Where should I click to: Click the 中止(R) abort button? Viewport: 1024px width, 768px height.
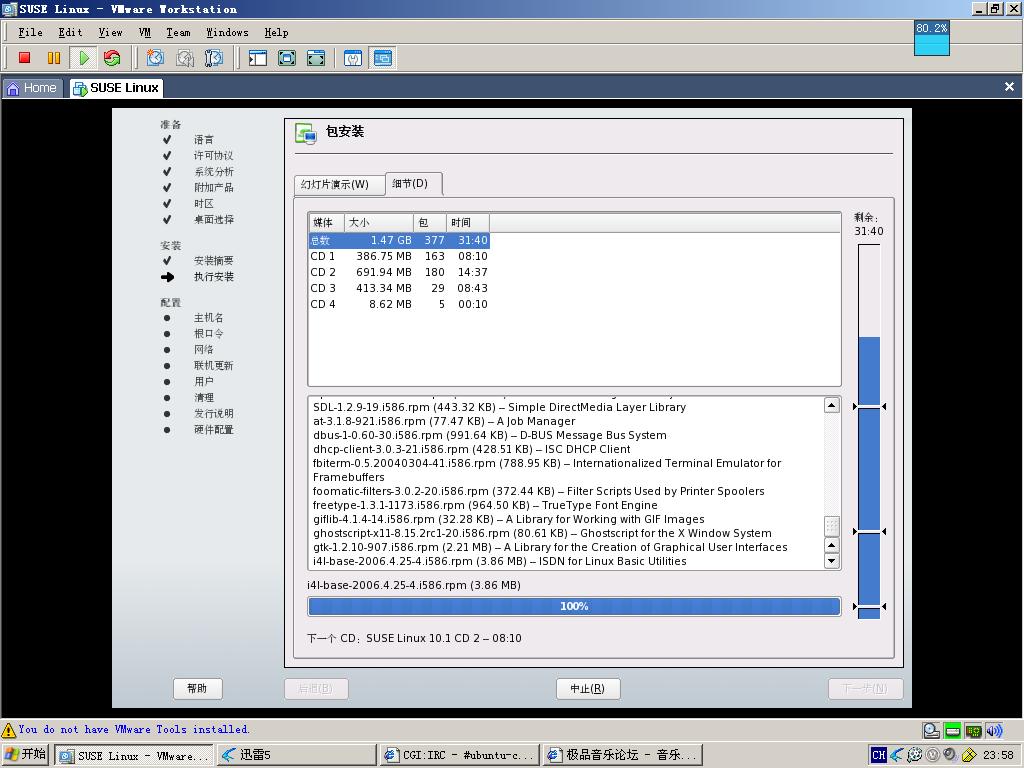(588, 688)
